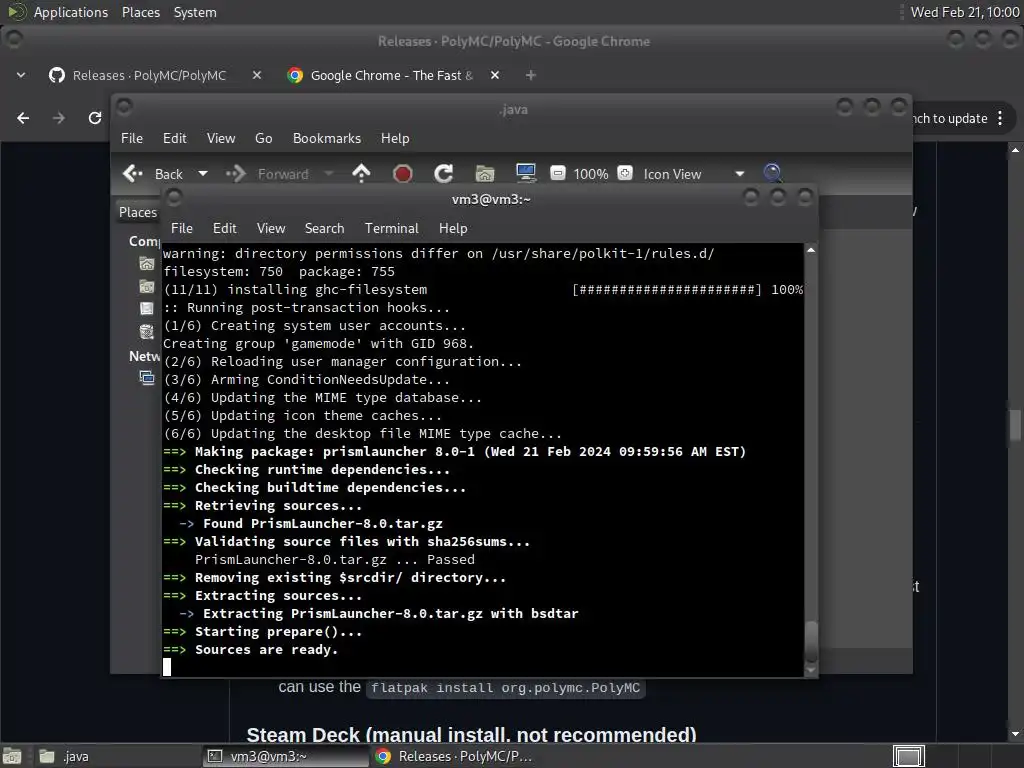The height and width of the screenshot is (768, 1024).
Task: Open Help menu in terminal window
Action: click(x=453, y=228)
